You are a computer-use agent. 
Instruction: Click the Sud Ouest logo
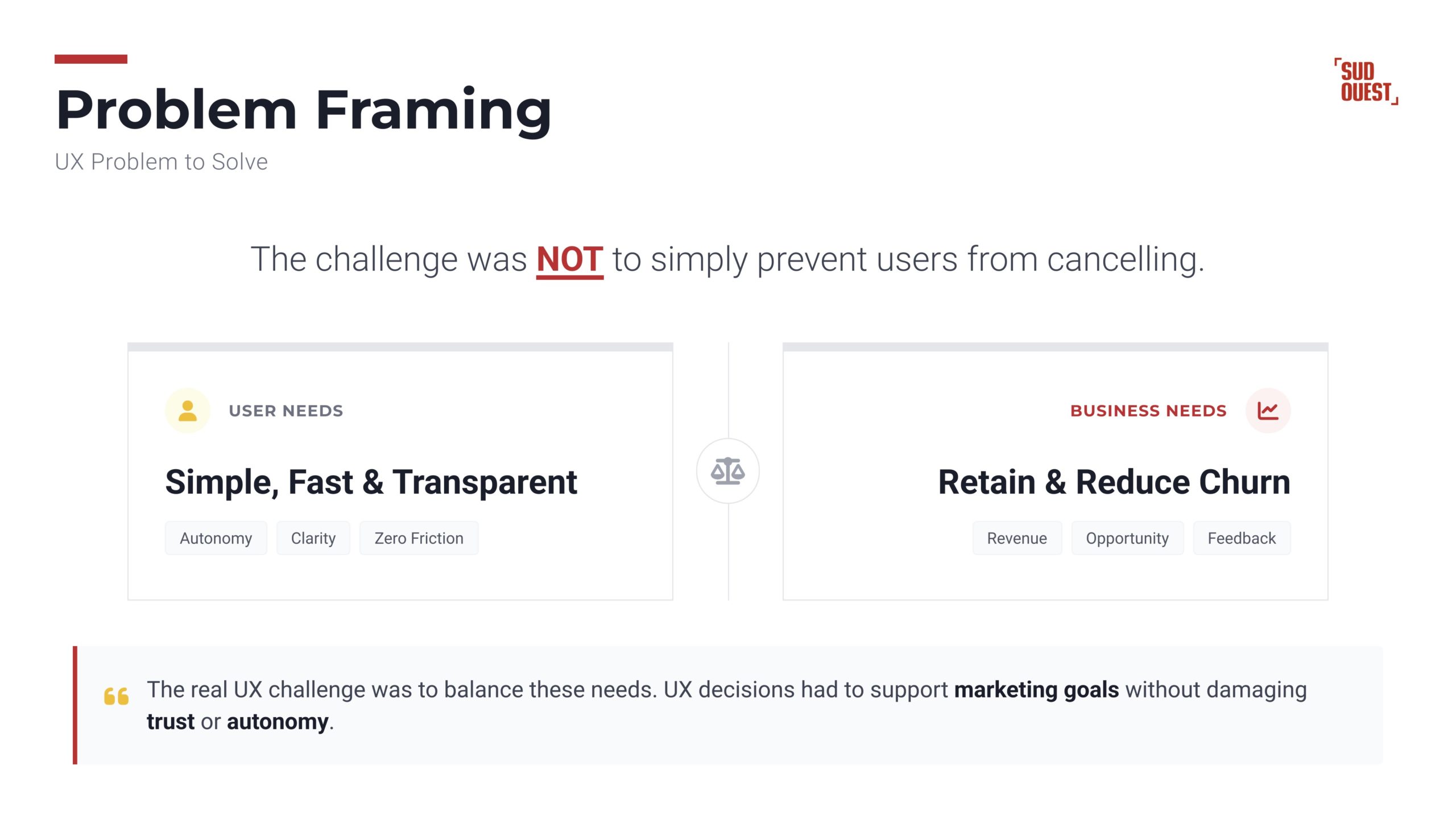[1366, 82]
